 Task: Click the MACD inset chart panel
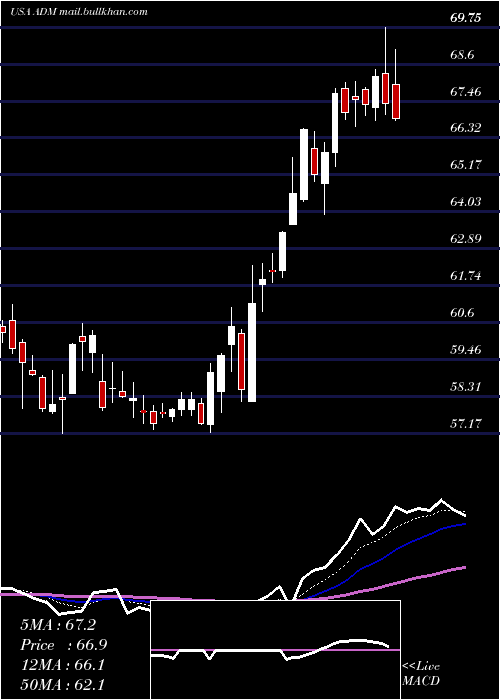[275, 650]
